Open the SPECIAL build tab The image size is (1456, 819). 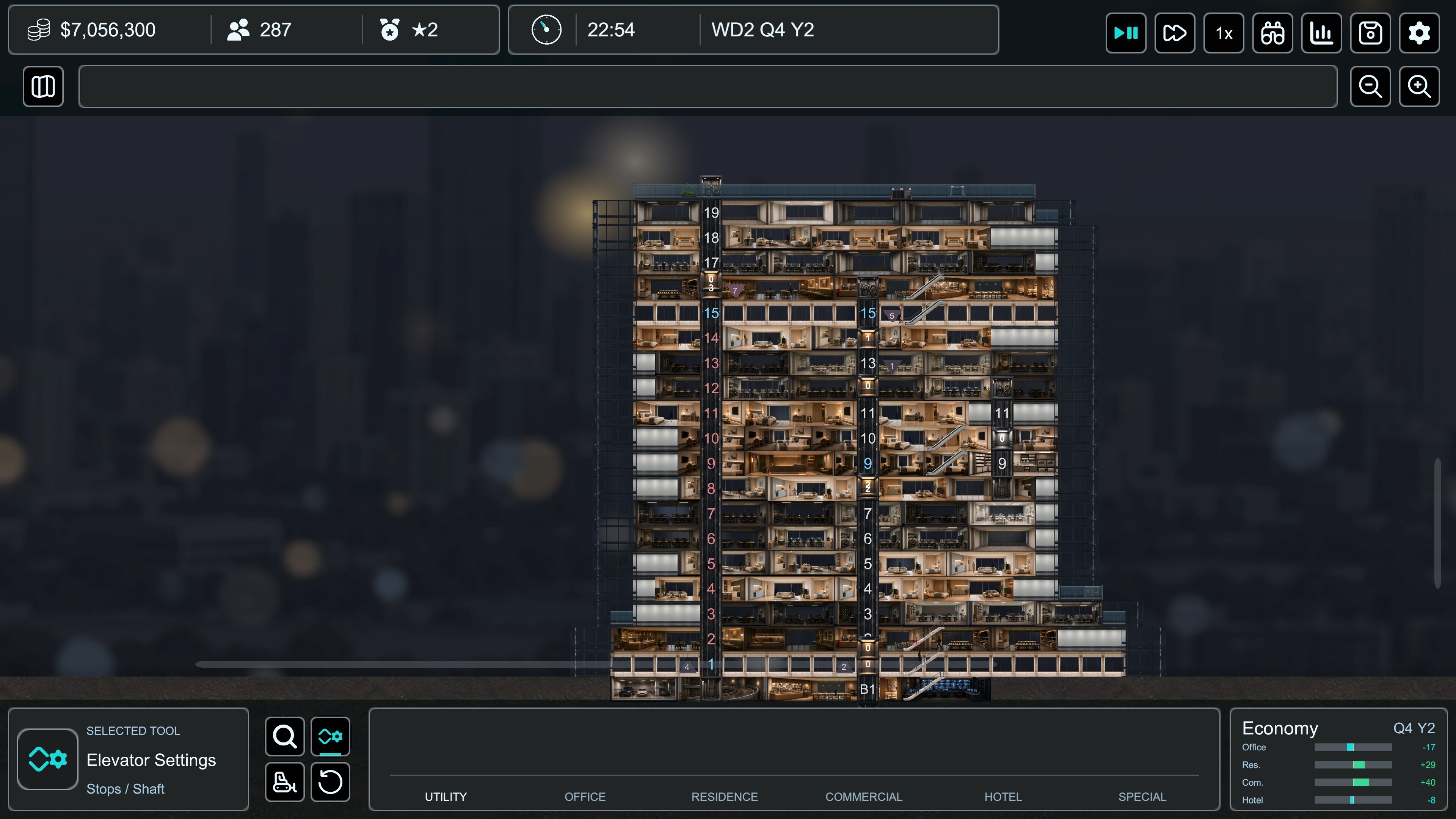click(x=1142, y=796)
